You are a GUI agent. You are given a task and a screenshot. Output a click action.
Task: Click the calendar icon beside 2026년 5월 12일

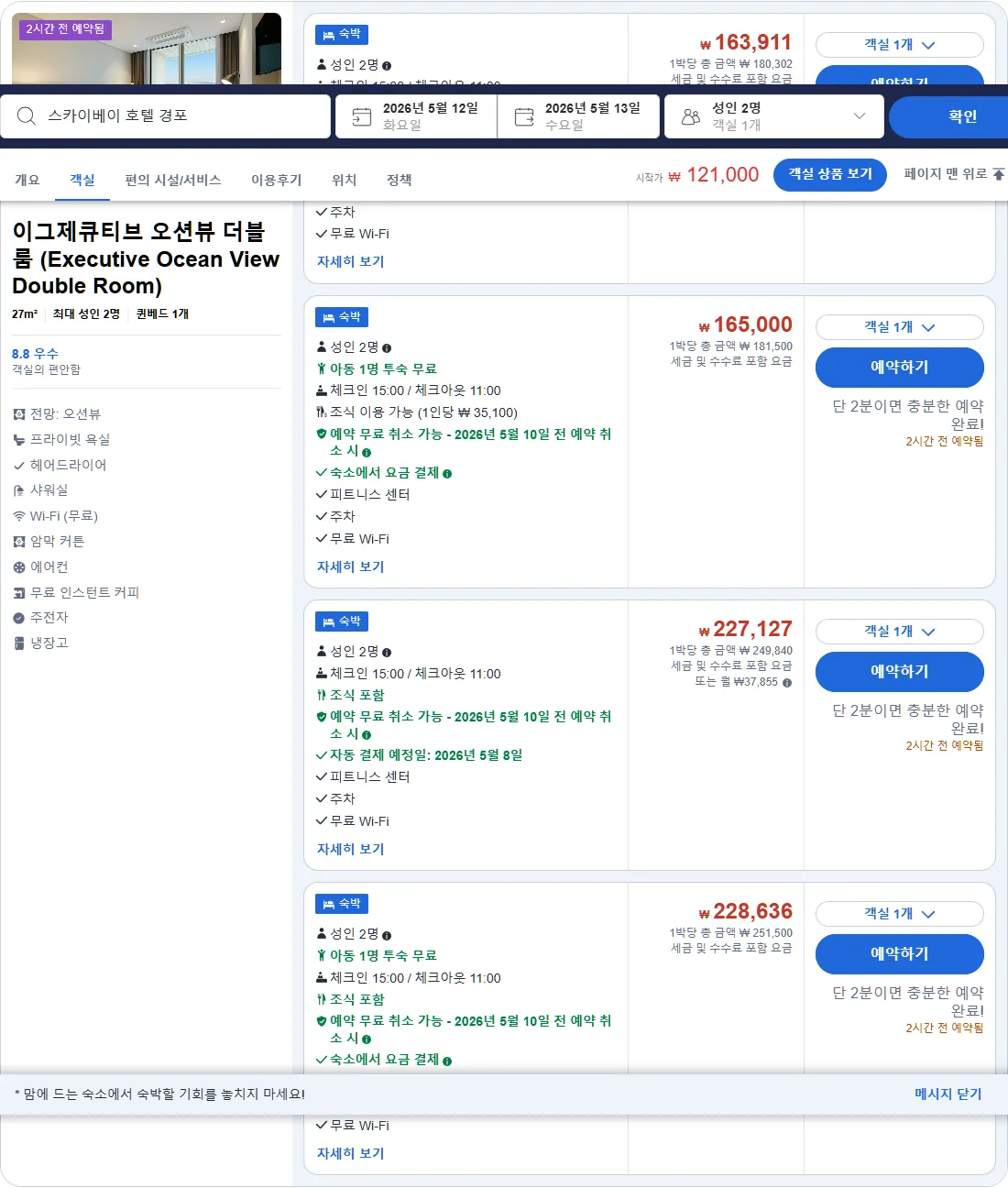[x=362, y=116]
